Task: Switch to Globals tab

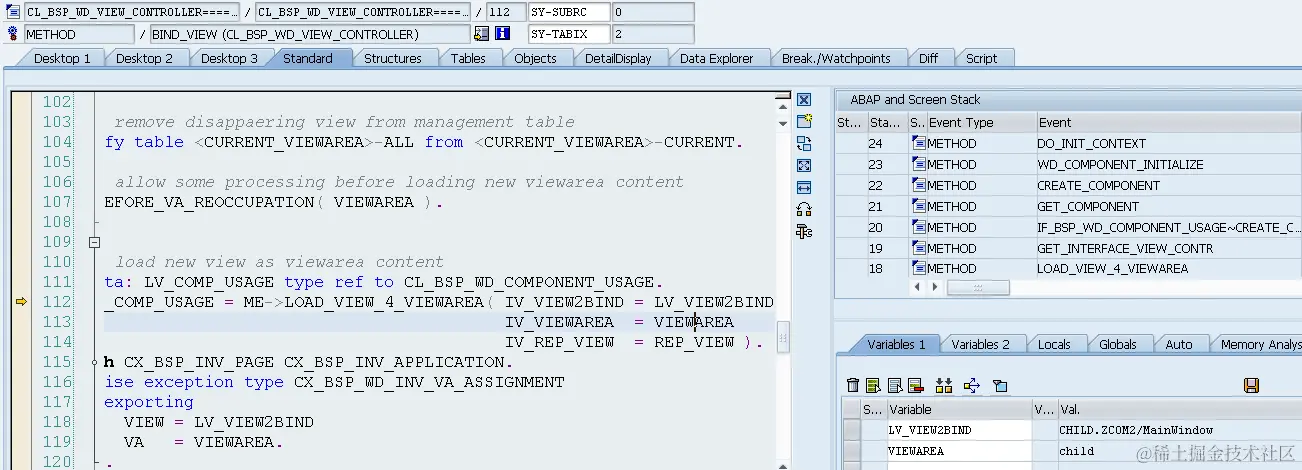Action: coord(1118,344)
